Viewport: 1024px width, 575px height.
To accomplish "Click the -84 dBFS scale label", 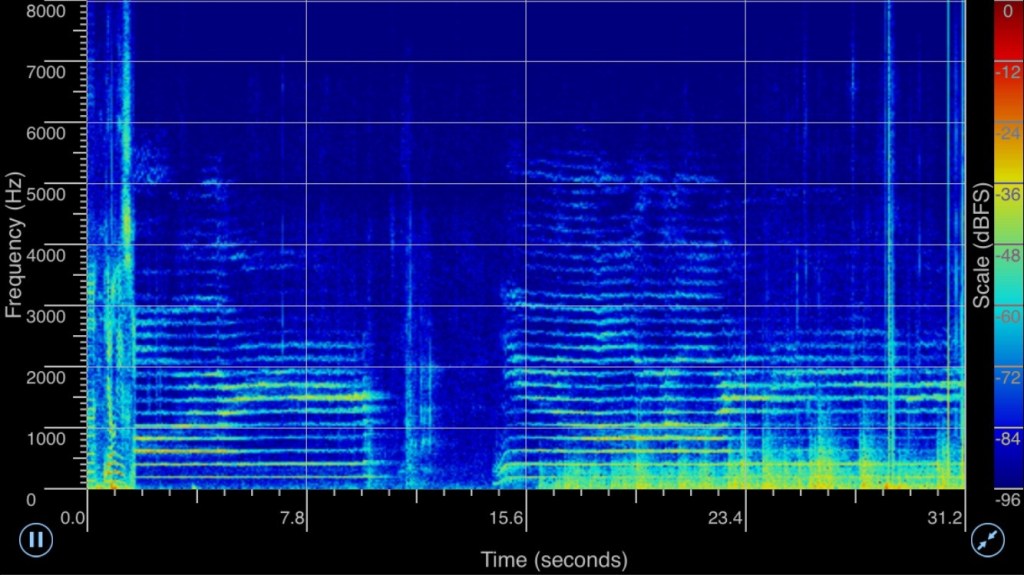I will point(1008,438).
